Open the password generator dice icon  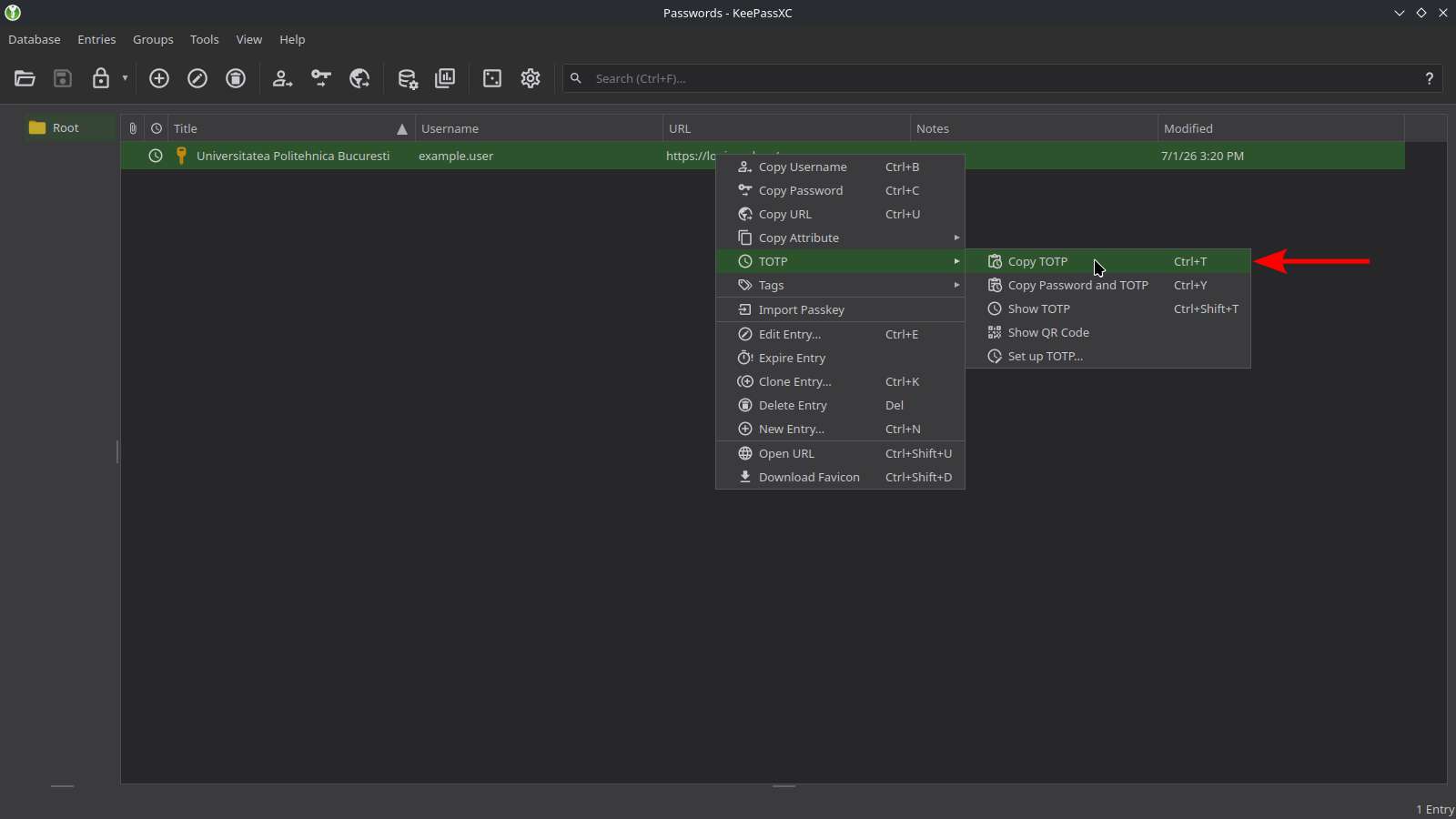492,78
